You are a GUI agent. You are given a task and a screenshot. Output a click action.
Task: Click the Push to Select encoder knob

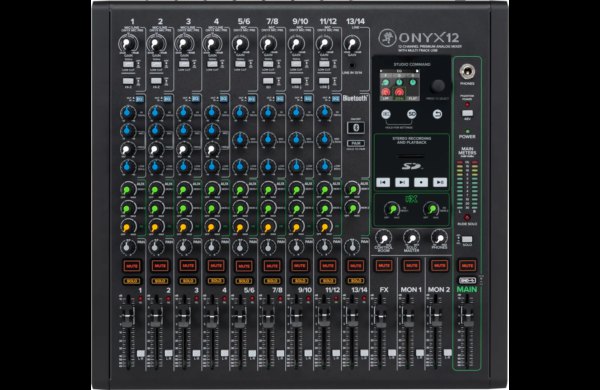pos(438,86)
